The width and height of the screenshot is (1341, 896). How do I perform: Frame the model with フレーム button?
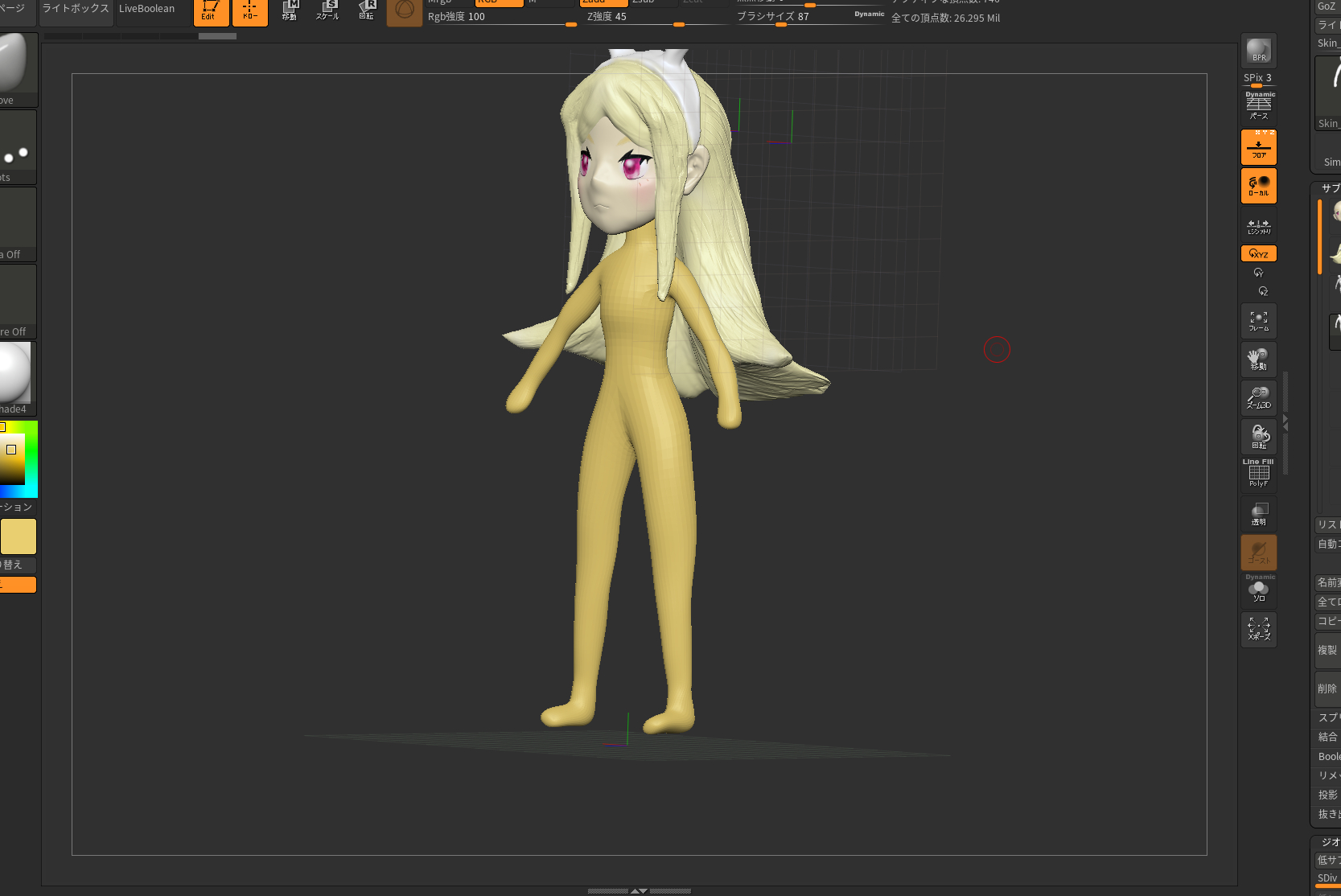point(1259,321)
